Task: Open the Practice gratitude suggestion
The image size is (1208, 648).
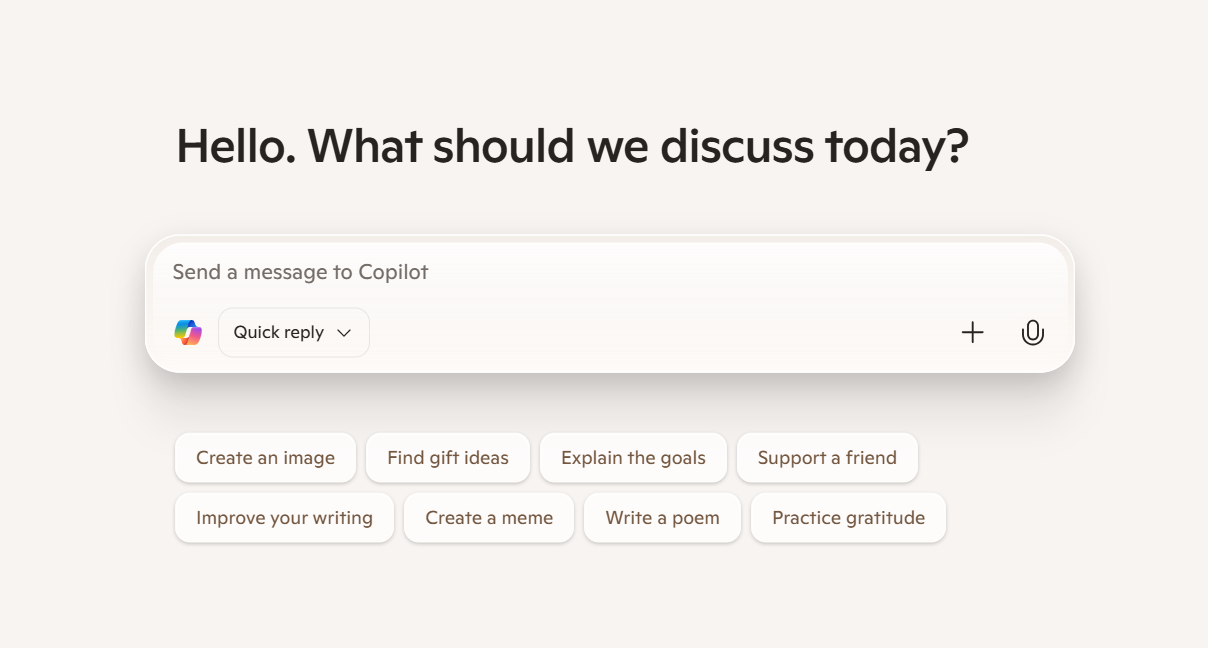Action: tap(848, 518)
